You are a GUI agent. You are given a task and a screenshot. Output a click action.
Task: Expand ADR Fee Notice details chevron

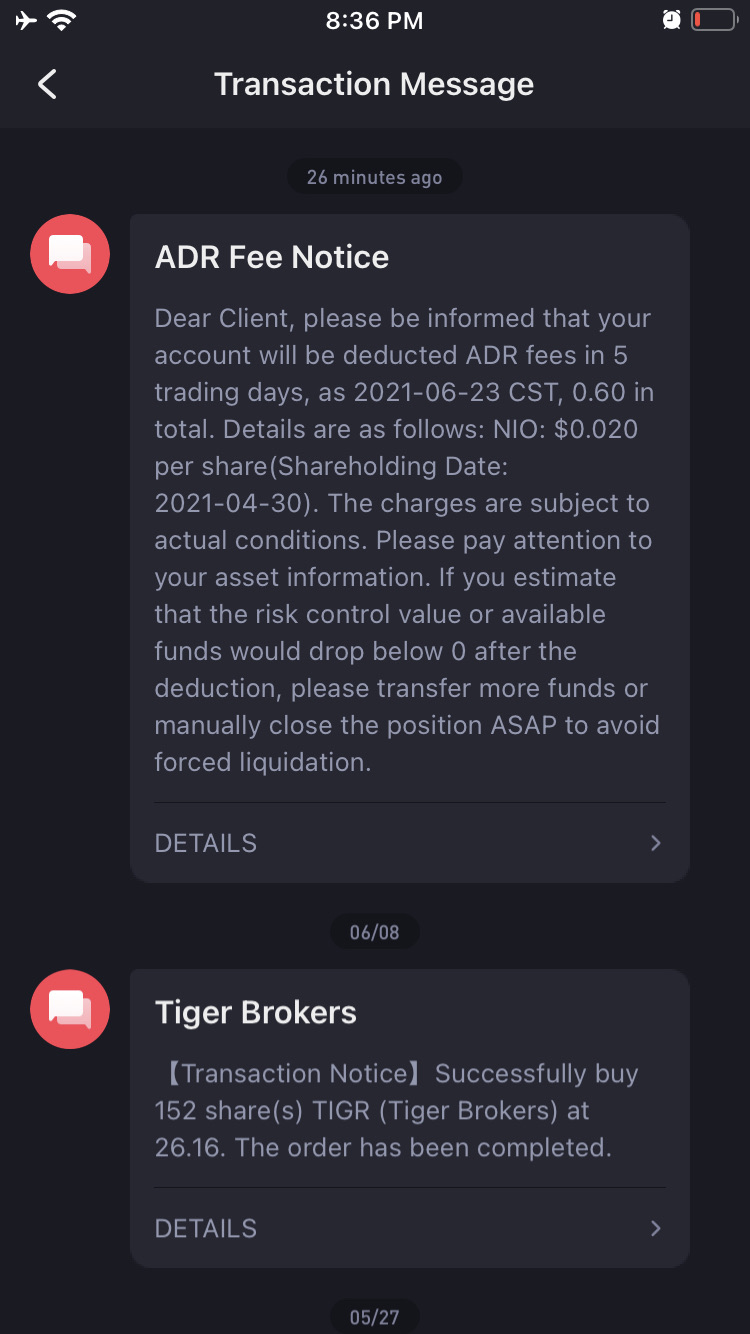point(656,843)
